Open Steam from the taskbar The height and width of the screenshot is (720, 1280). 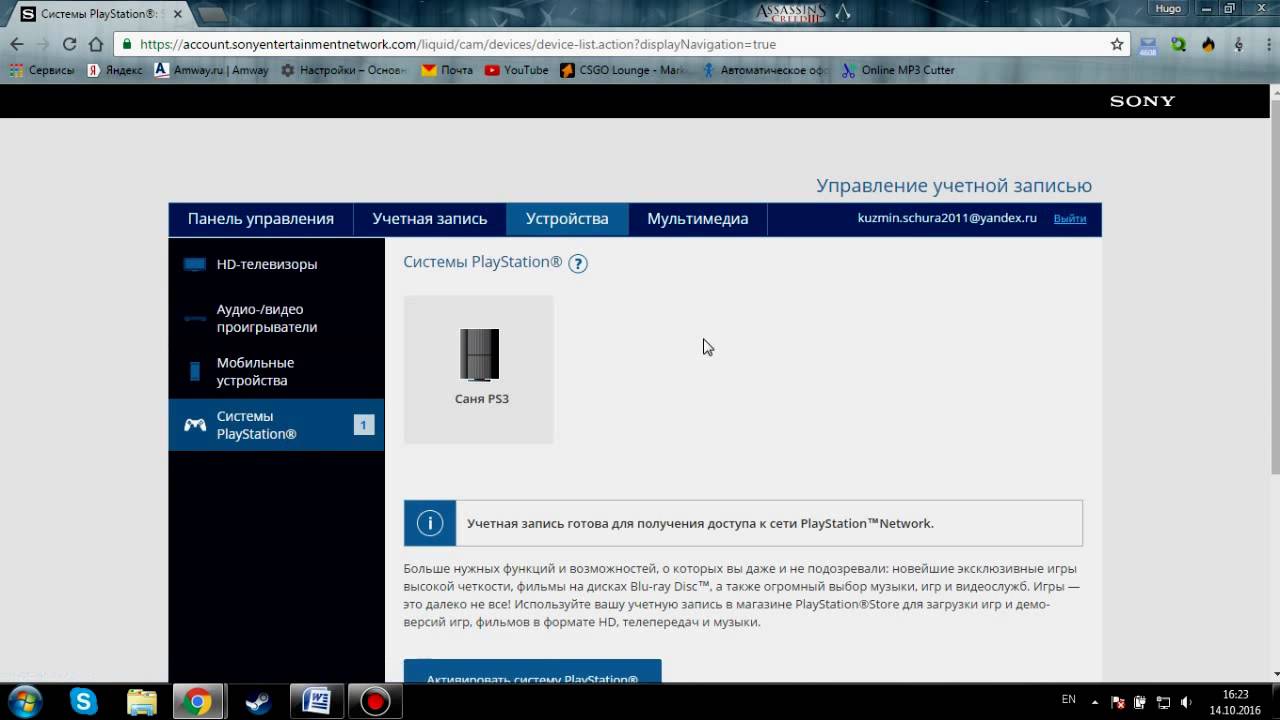pos(258,702)
